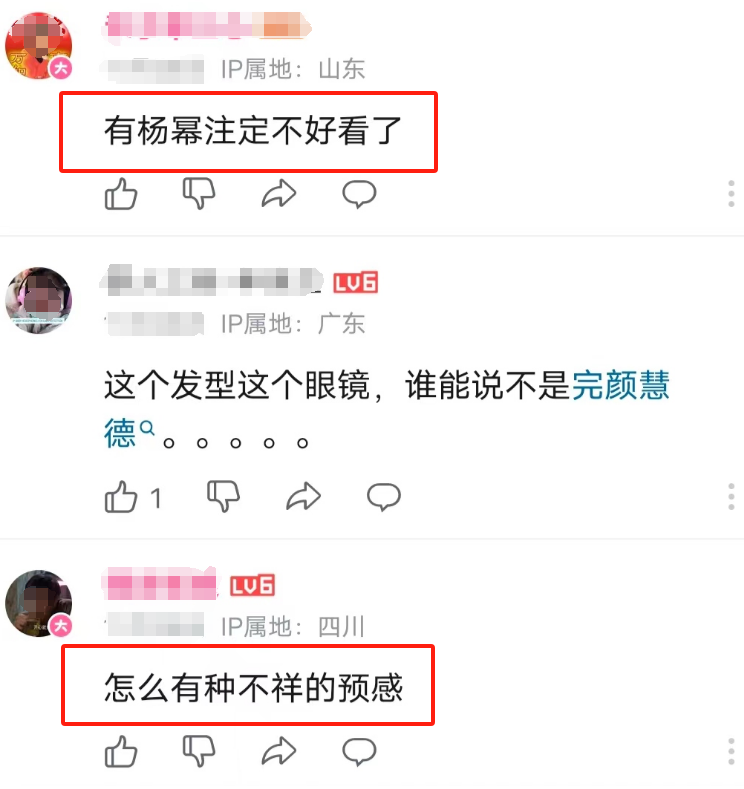744x789 pixels.
Task: Open the Shandong commenter's avatar
Action: pyautogui.click(x=39, y=46)
